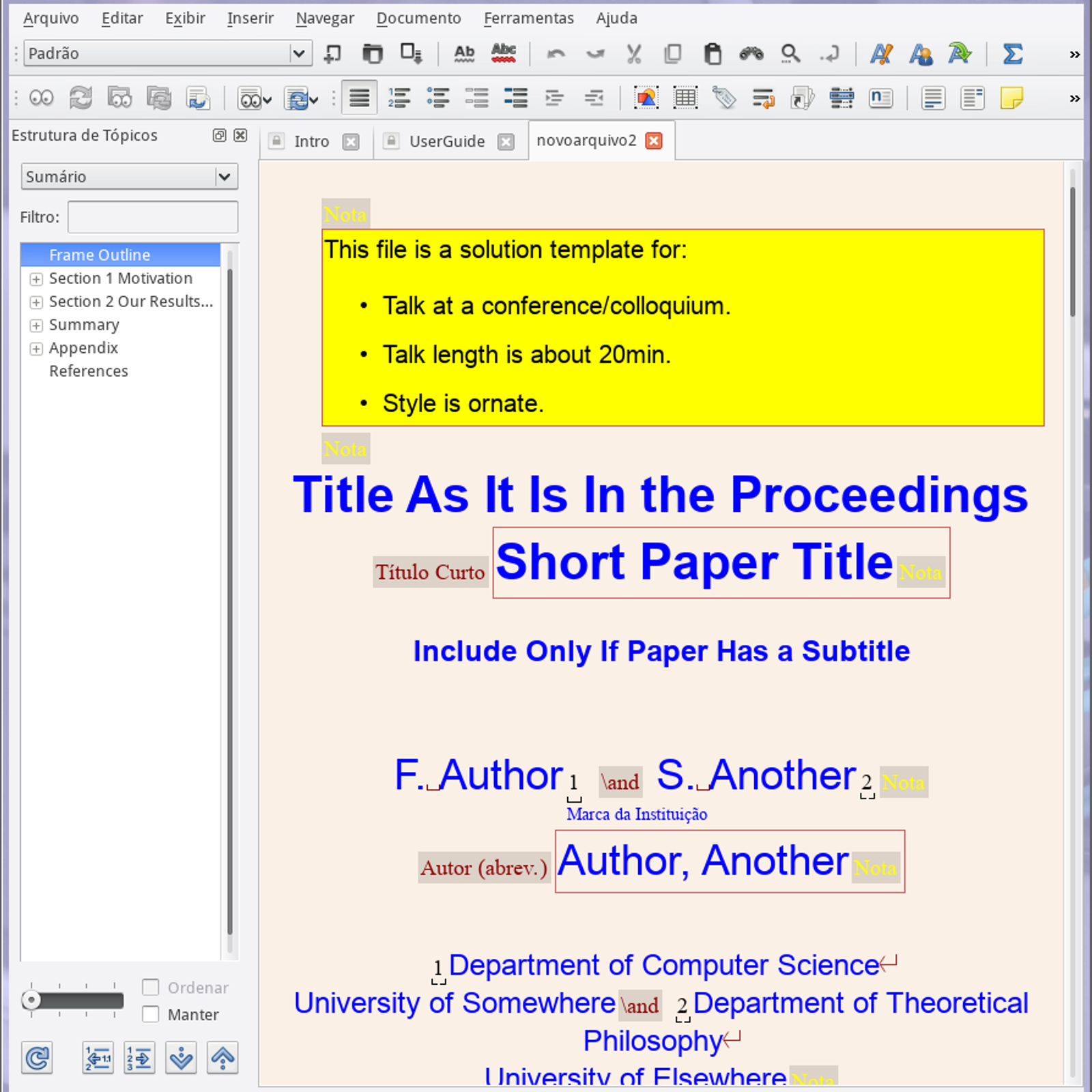This screenshot has width=1092, height=1092.
Task: Move outline item up arrow button
Action: click(x=222, y=1059)
